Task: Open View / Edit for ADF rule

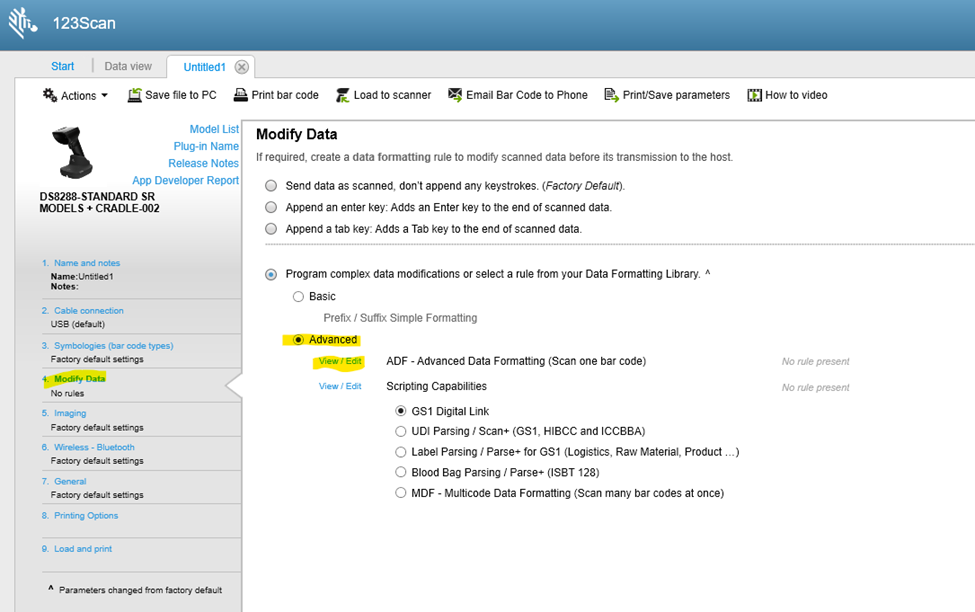Action: point(340,361)
